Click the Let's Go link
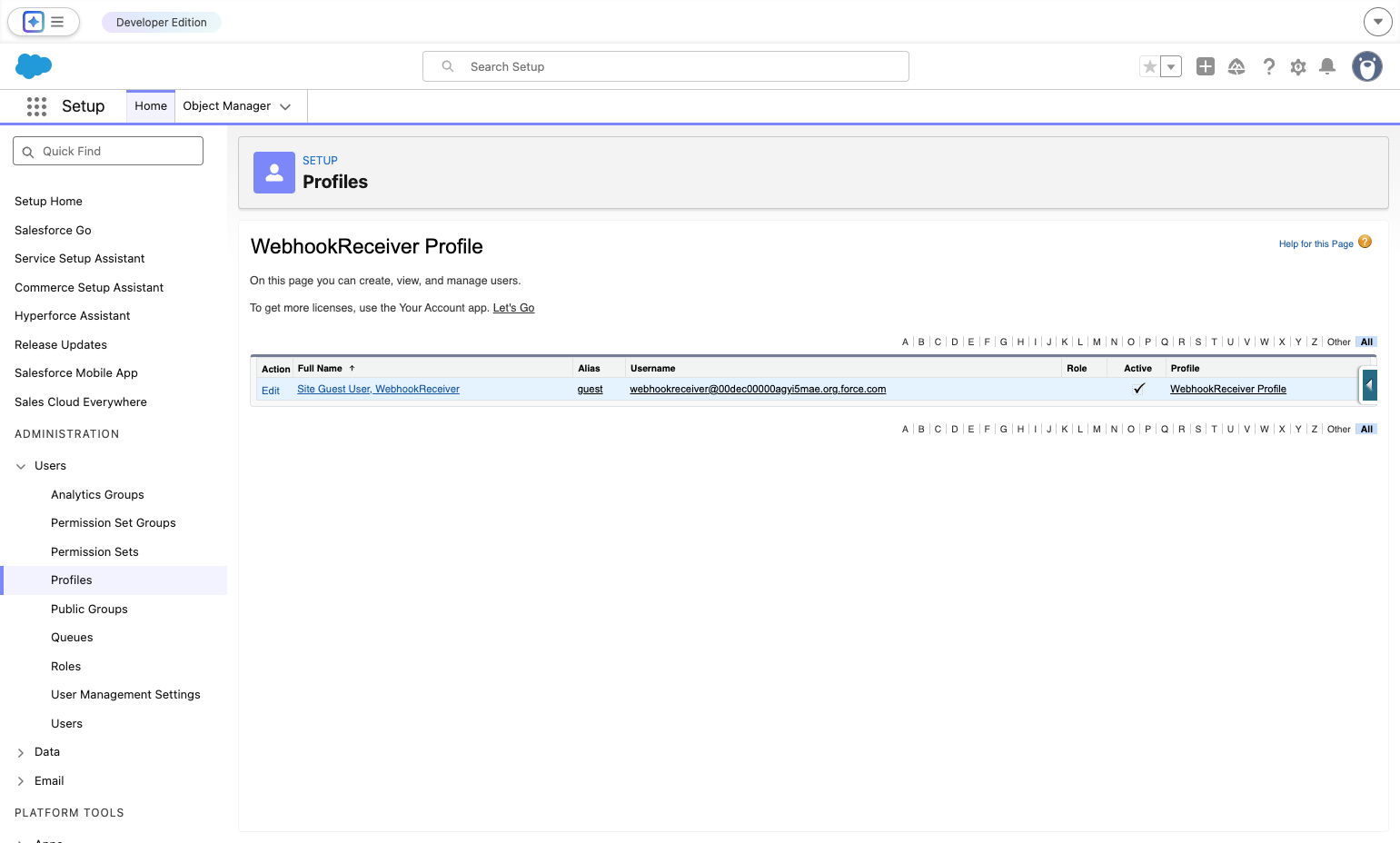 click(513, 308)
